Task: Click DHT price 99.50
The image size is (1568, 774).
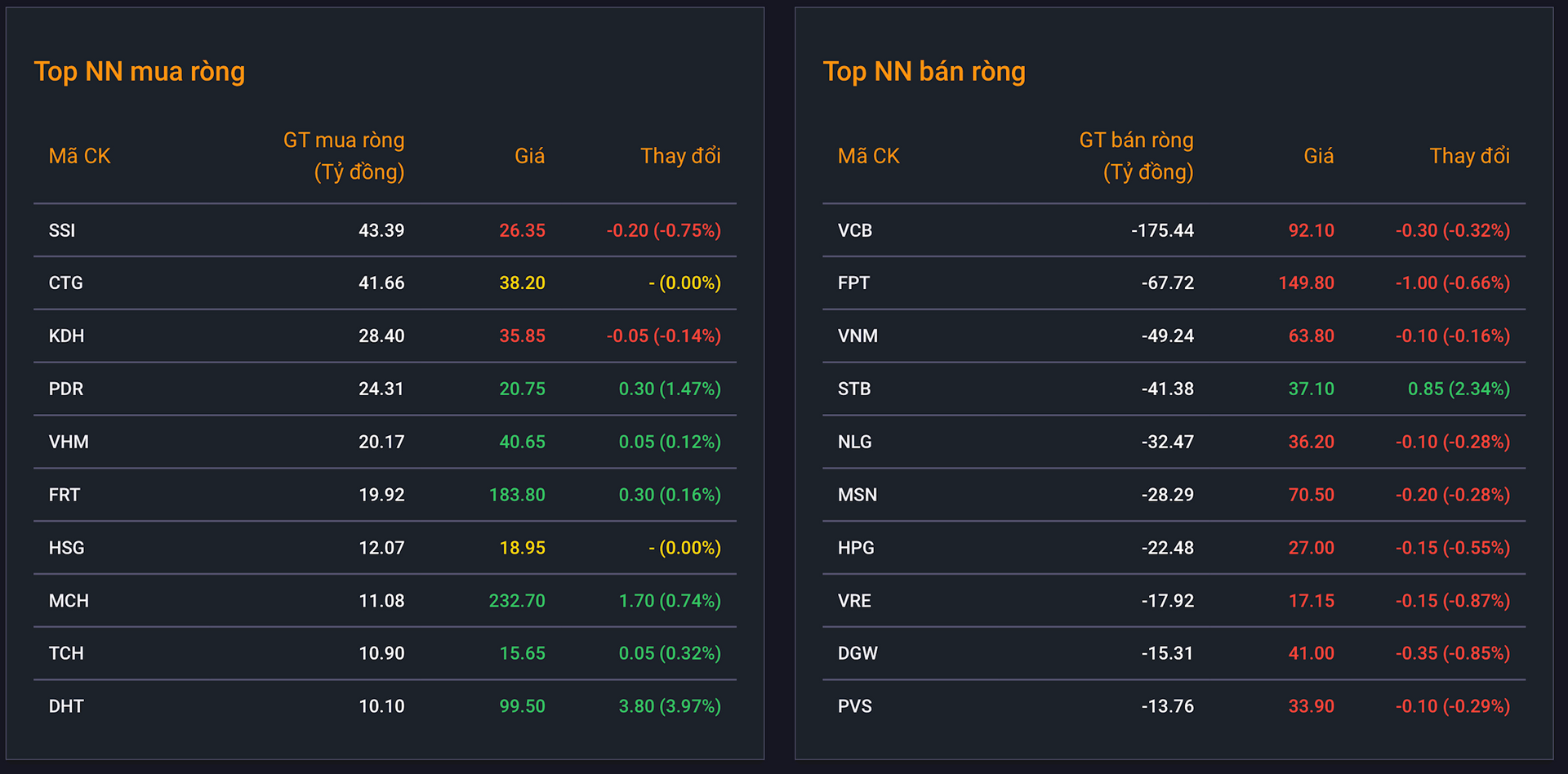Action: (x=522, y=706)
